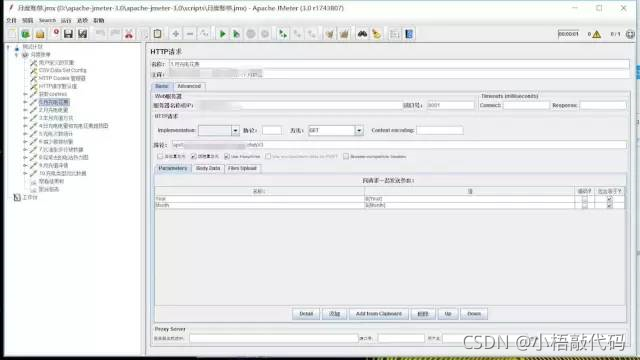640x360 pixels.
Task: Close the test plan with the red icon
Action: pos(56,33)
